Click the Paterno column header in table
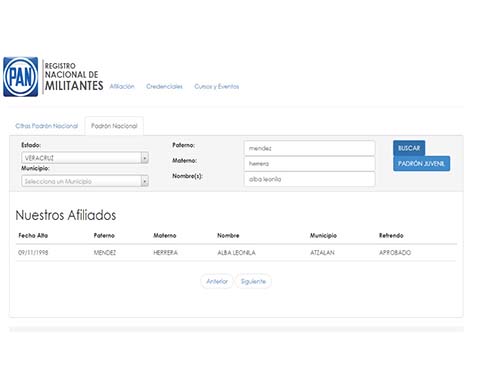This screenshot has width=500, height=386. tap(104, 236)
